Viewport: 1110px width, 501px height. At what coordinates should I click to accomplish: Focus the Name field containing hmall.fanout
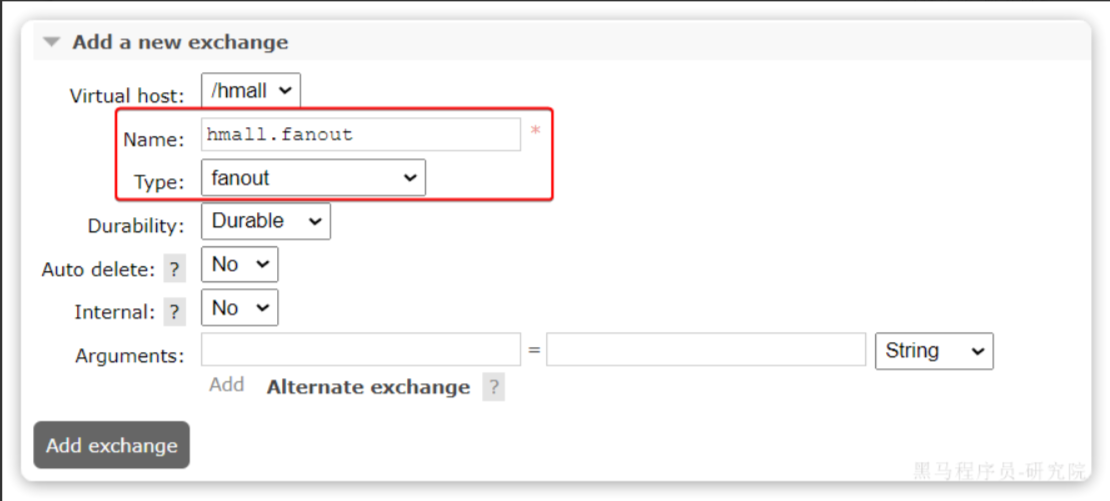pyautogui.click(x=360, y=134)
